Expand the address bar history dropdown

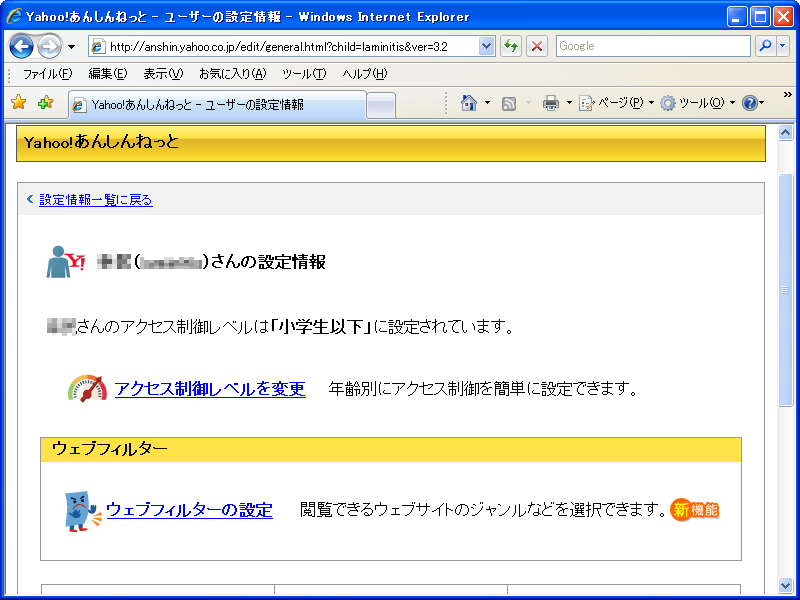(487, 46)
